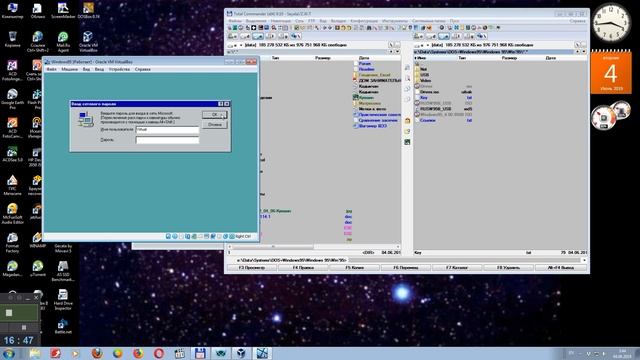This screenshot has width=640, height=360.
Task: Open the left panel directory history dropdown arrow
Action: tap(397, 52)
